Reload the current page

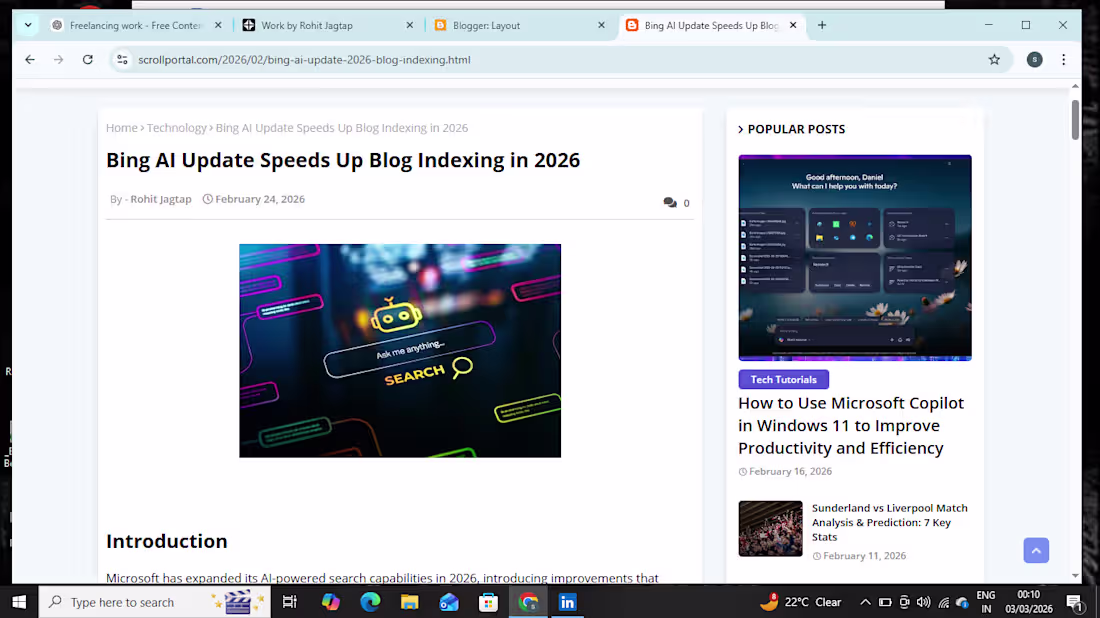[x=88, y=60]
